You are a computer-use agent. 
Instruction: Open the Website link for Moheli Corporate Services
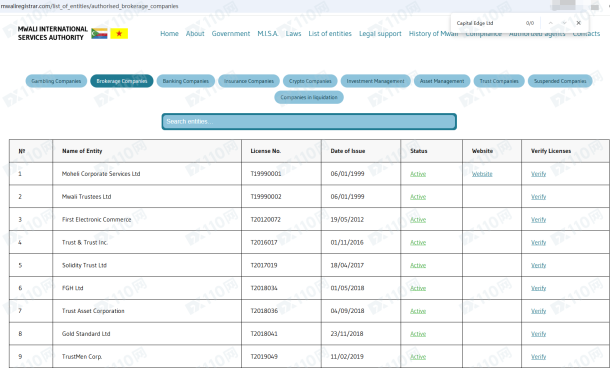click(482, 174)
